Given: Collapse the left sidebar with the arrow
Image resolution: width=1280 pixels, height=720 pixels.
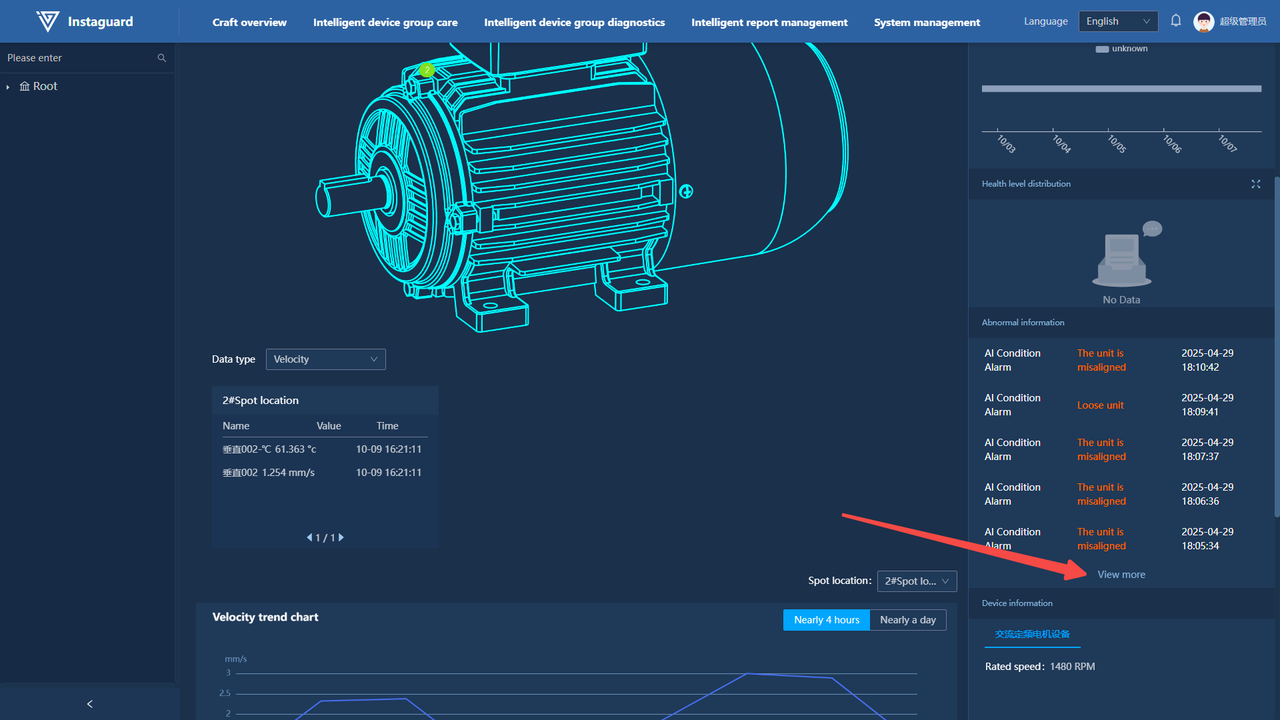Looking at the screenshot, I should tap(89, 704).
